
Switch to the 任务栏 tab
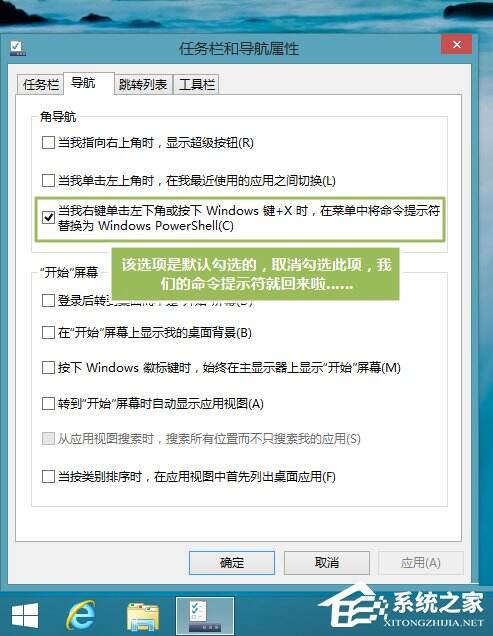point(40,85)
